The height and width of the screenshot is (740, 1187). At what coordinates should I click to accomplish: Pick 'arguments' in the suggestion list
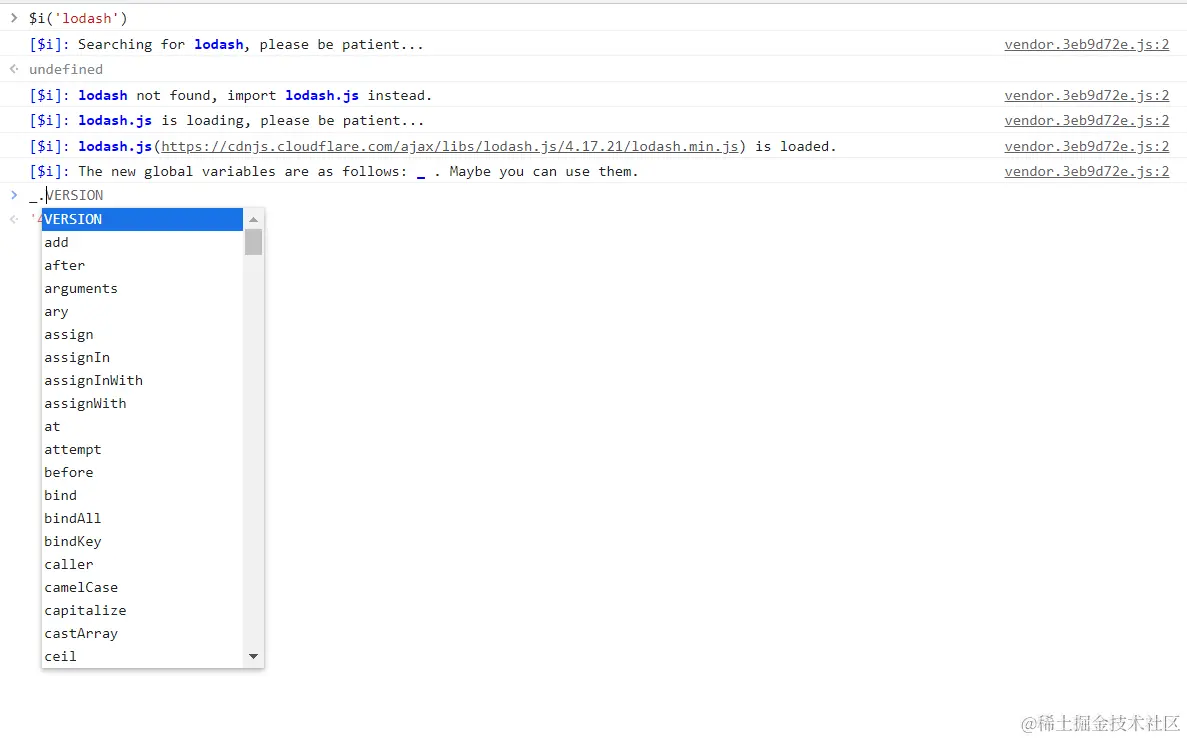[142, 289]
